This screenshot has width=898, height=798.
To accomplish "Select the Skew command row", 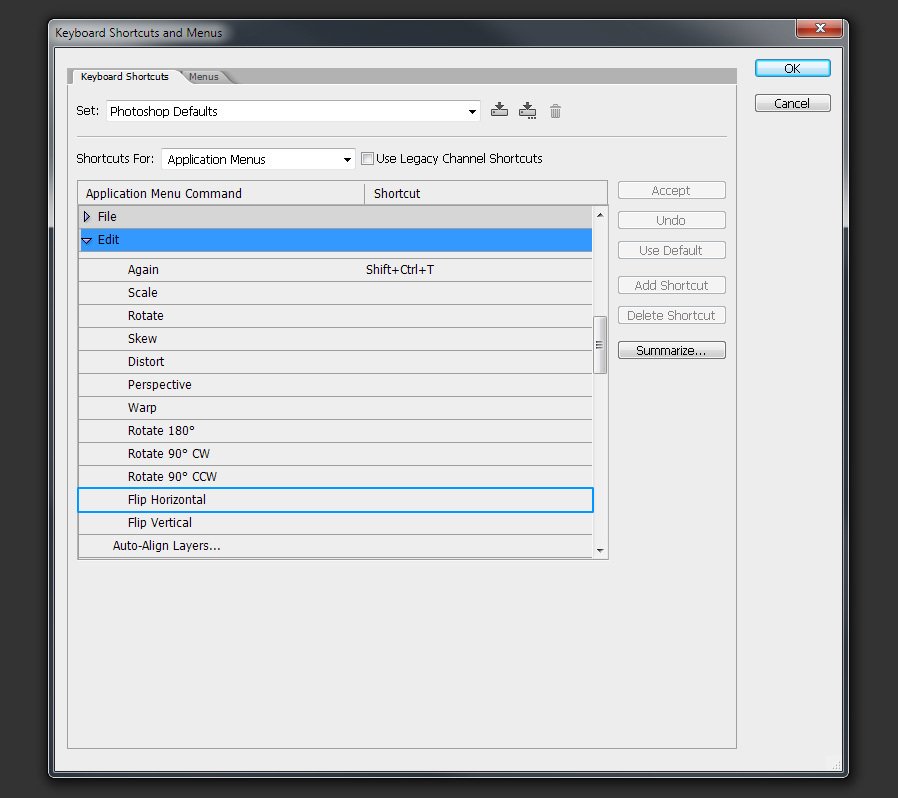I will coord(335,339).
